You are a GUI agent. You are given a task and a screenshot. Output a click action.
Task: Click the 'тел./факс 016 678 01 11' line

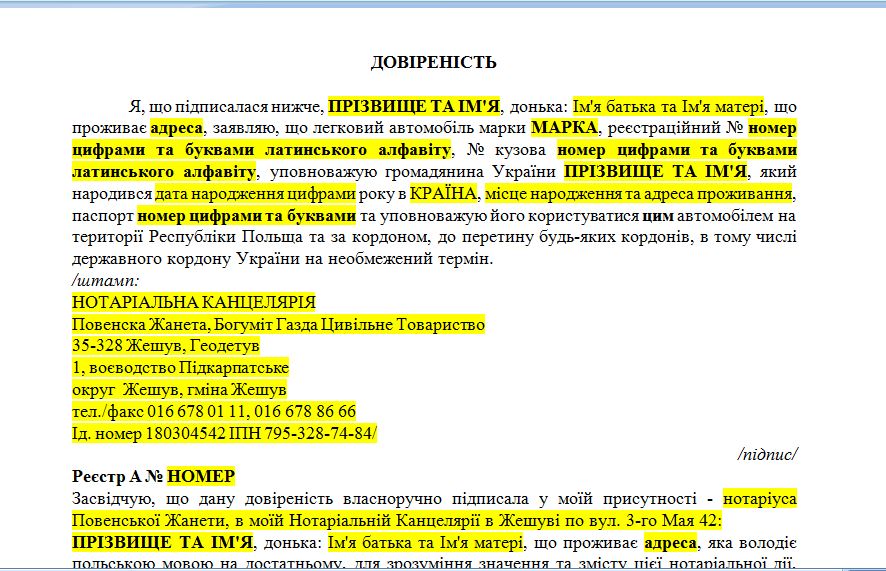coord(213,411)
